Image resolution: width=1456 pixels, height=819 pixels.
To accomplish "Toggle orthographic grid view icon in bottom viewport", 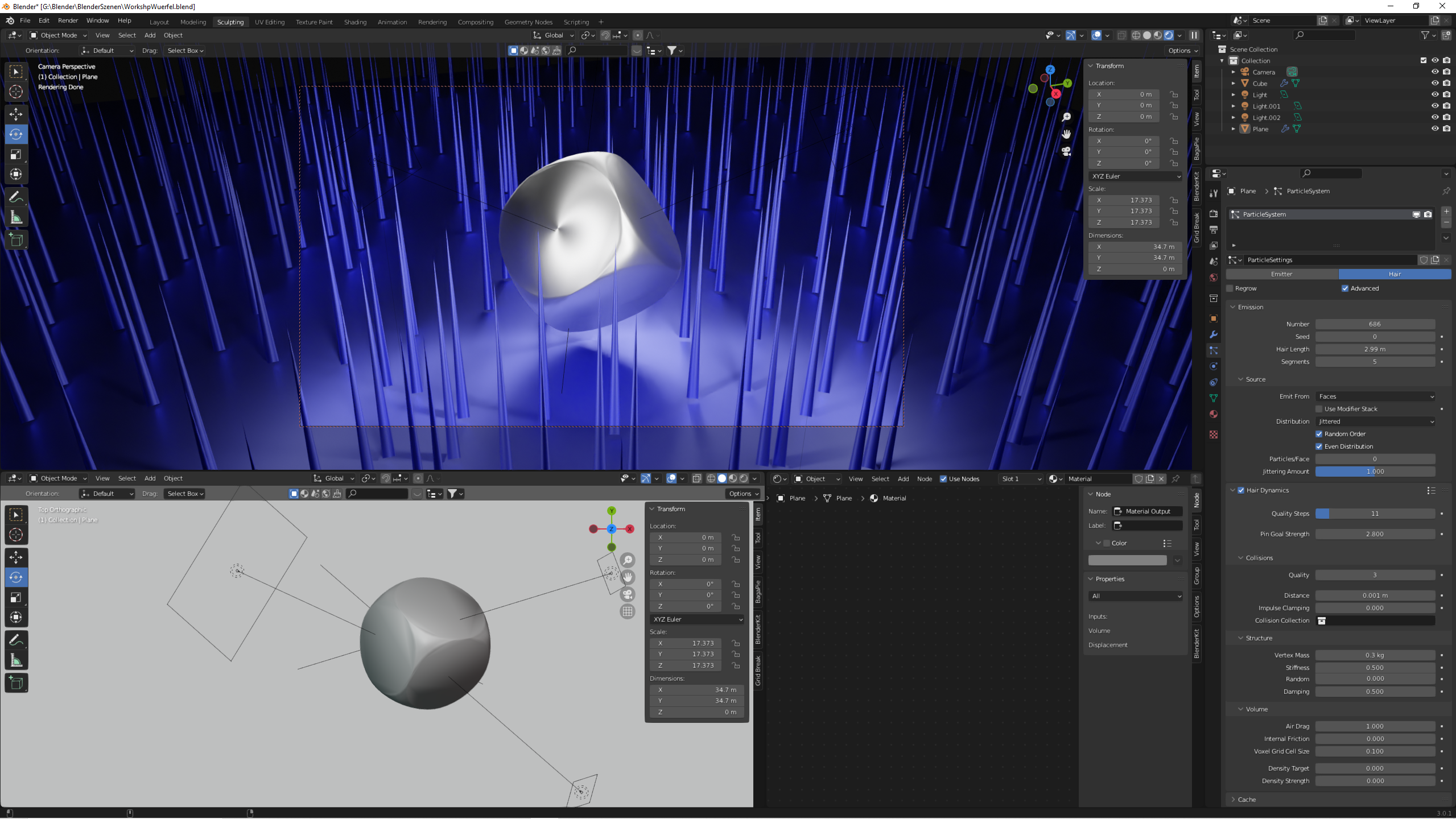I will point(628,611).
